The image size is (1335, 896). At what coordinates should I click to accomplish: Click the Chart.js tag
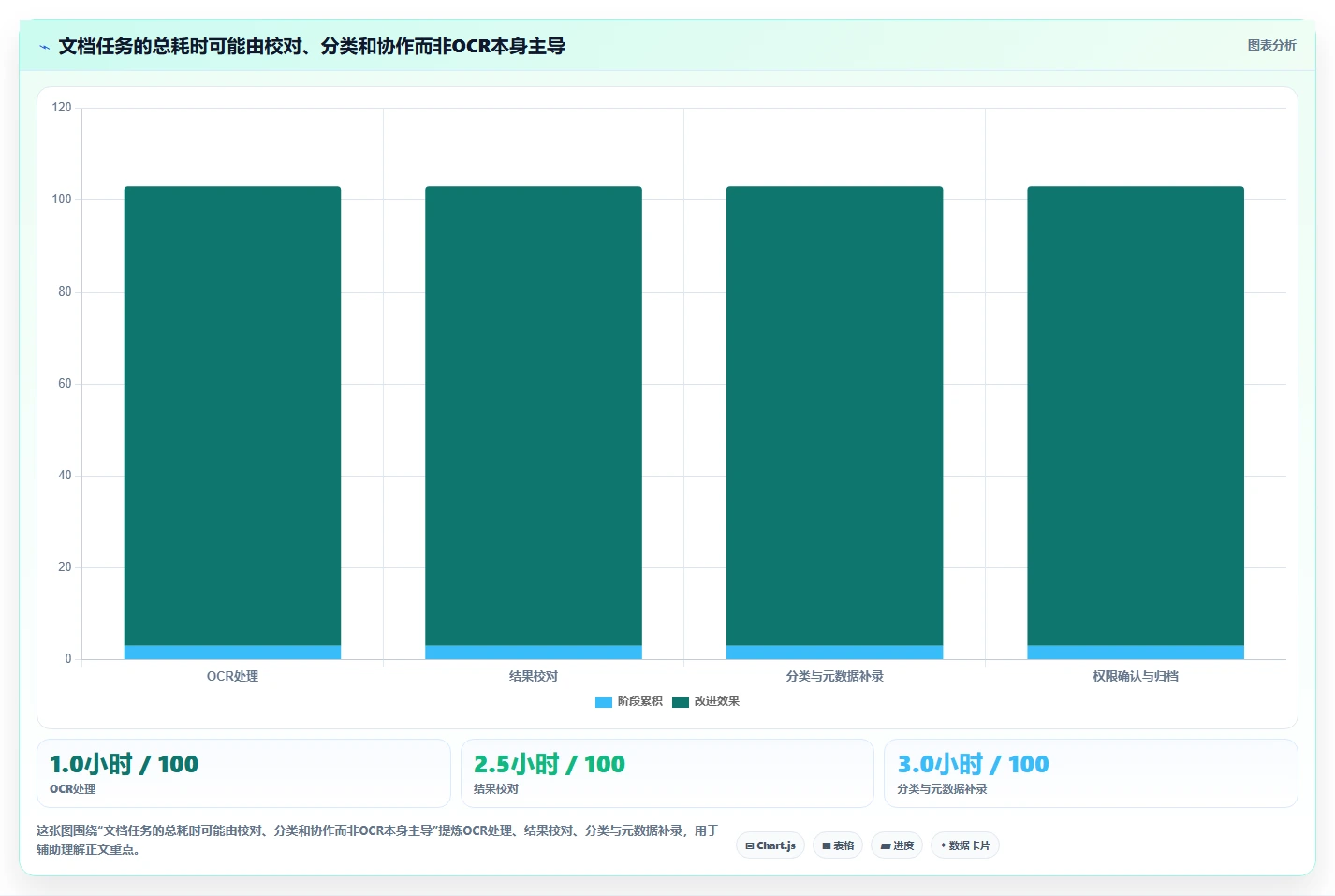click(x=770, y=845)
